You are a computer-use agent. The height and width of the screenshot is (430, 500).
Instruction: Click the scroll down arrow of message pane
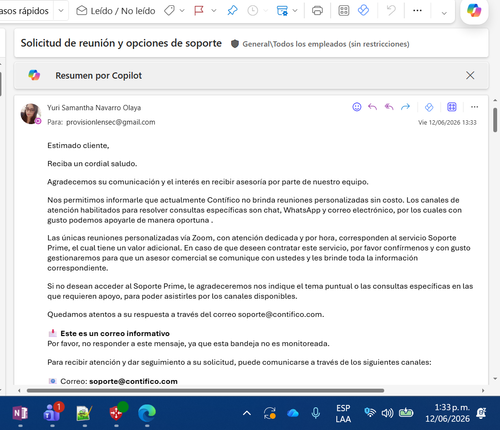tap(495, 379)
